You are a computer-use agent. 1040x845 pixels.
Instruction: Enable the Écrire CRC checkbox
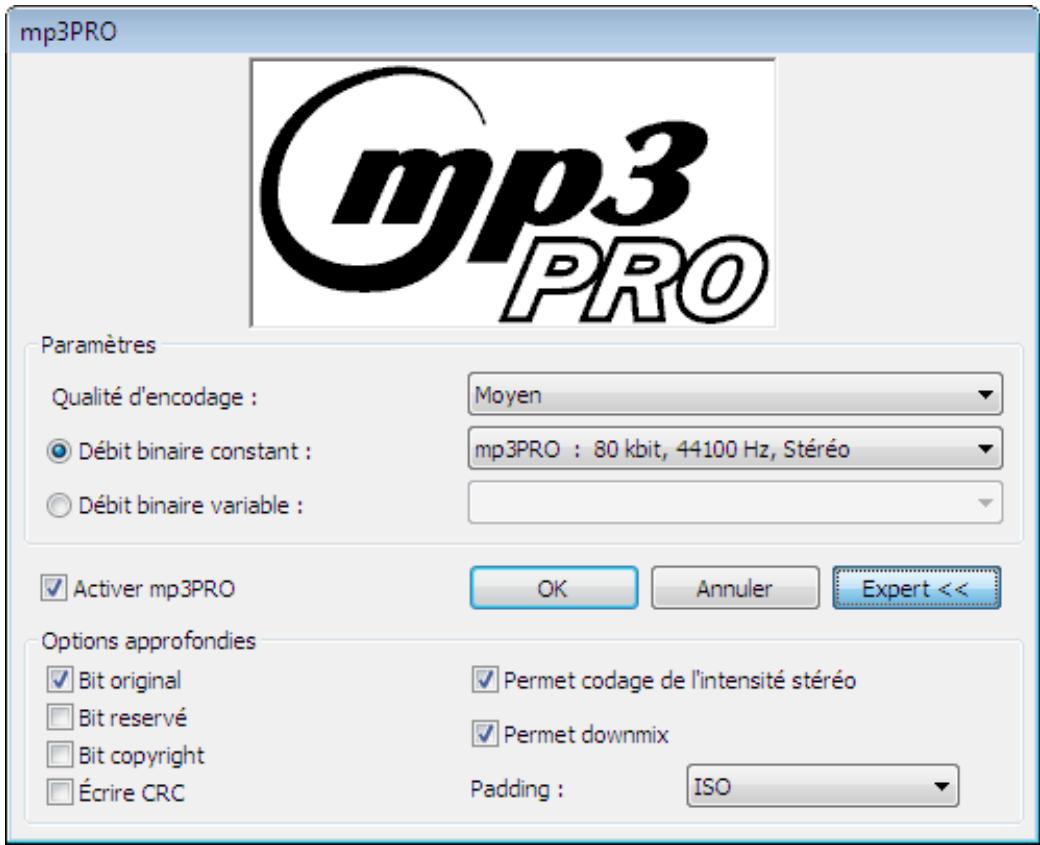[60, 793]
